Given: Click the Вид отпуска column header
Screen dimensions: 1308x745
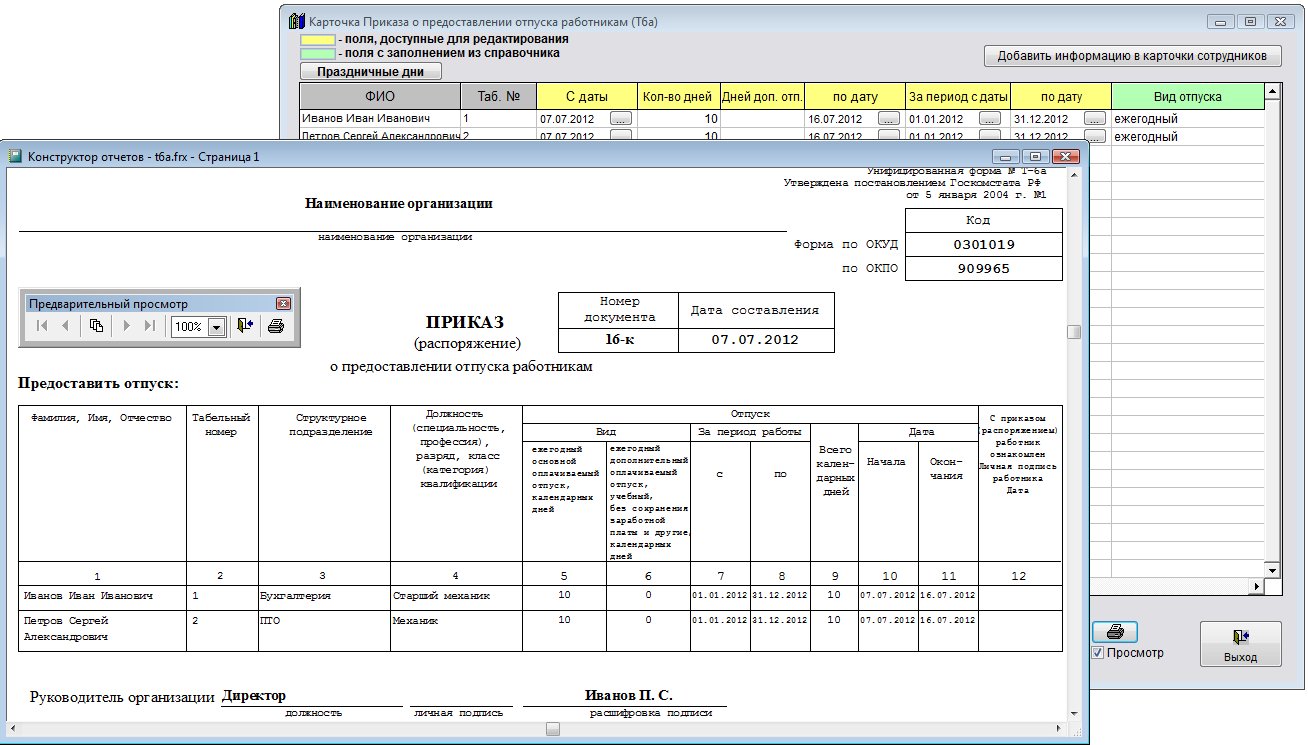Looking at the screenshot, I should coord(1186,97).
